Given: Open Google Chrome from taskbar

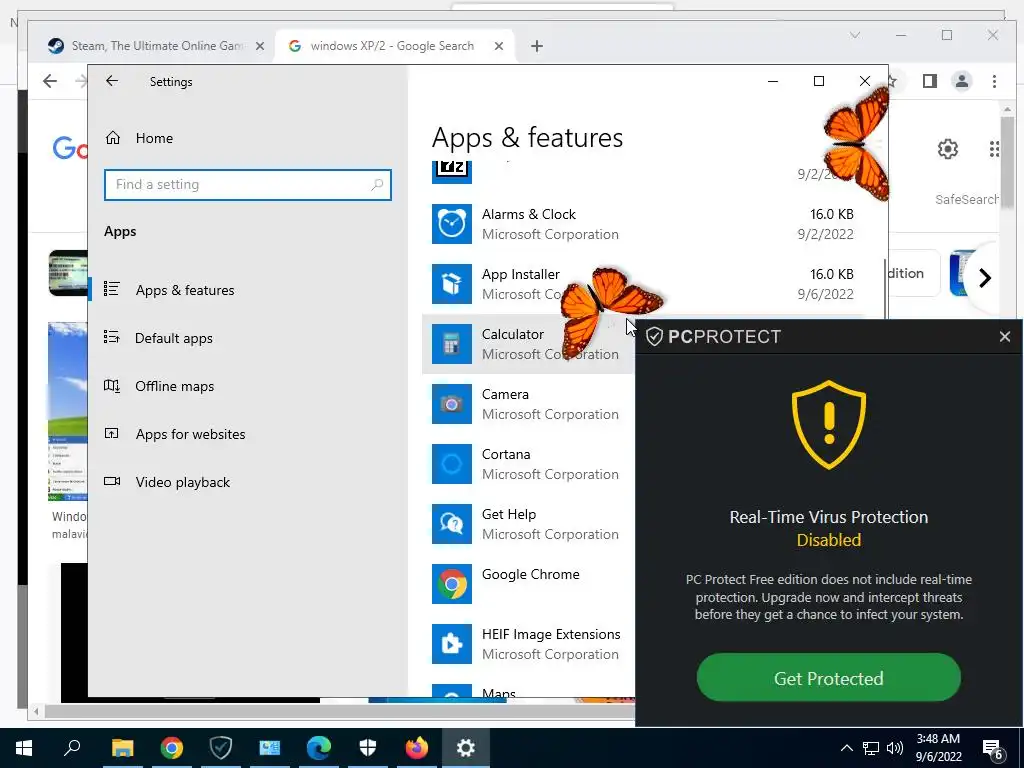Looking at the screenshot, I should 172,748.
